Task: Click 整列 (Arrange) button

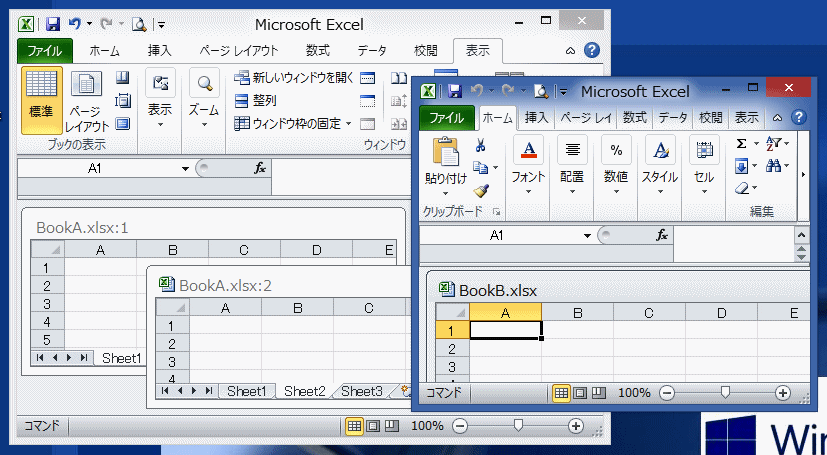Action: click(x=256, y=101)
